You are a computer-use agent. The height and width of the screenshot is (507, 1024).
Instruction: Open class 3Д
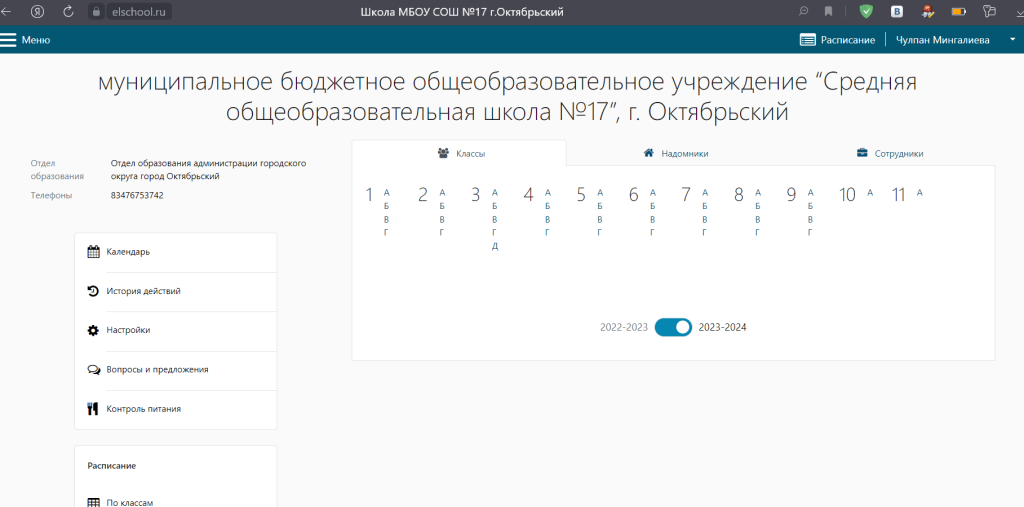click(x=495, y=246)
